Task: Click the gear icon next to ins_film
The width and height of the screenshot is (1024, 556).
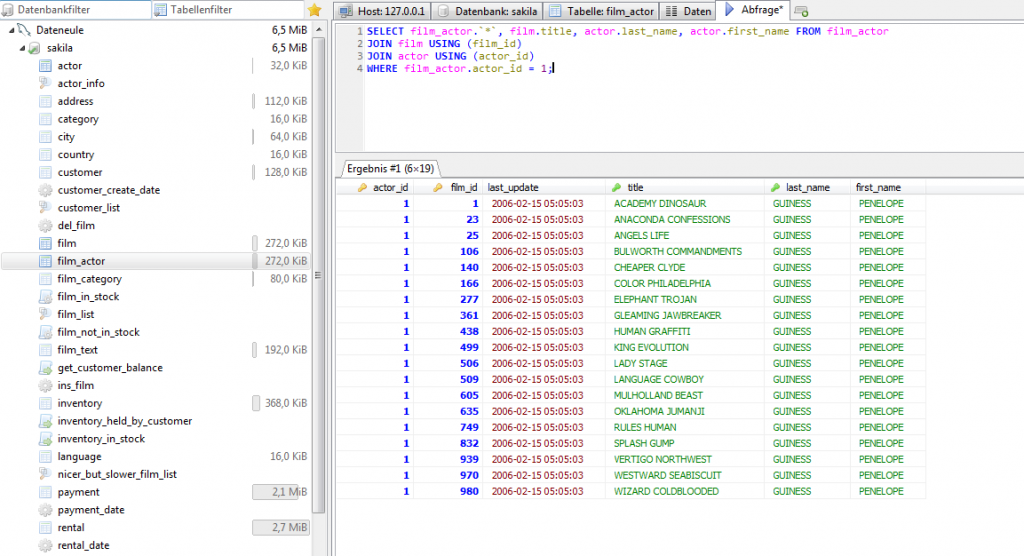Action: pos(45,385)
